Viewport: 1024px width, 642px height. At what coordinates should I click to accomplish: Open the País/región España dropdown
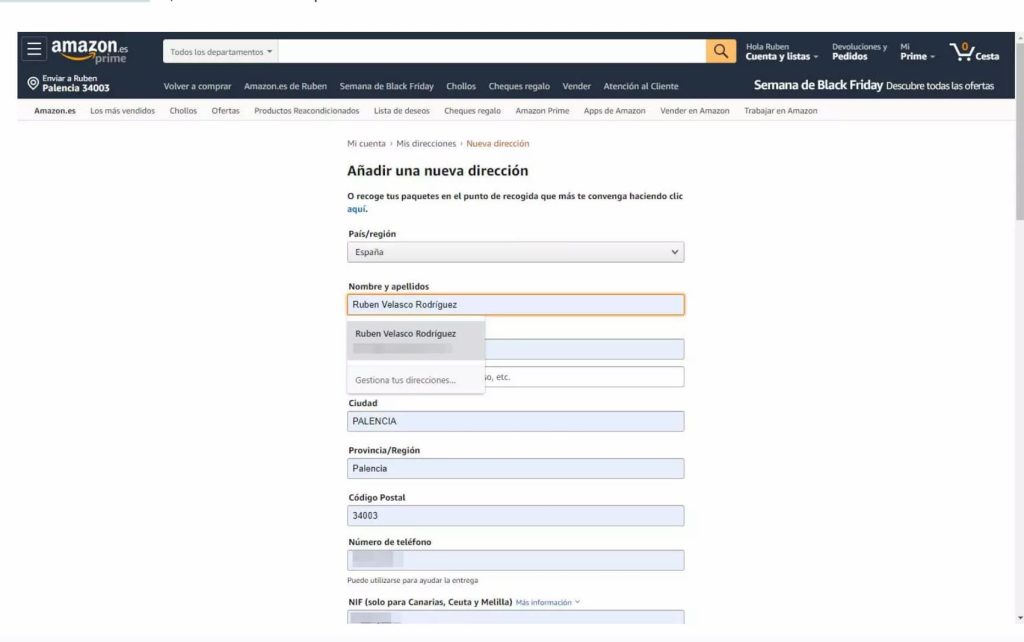515,252
